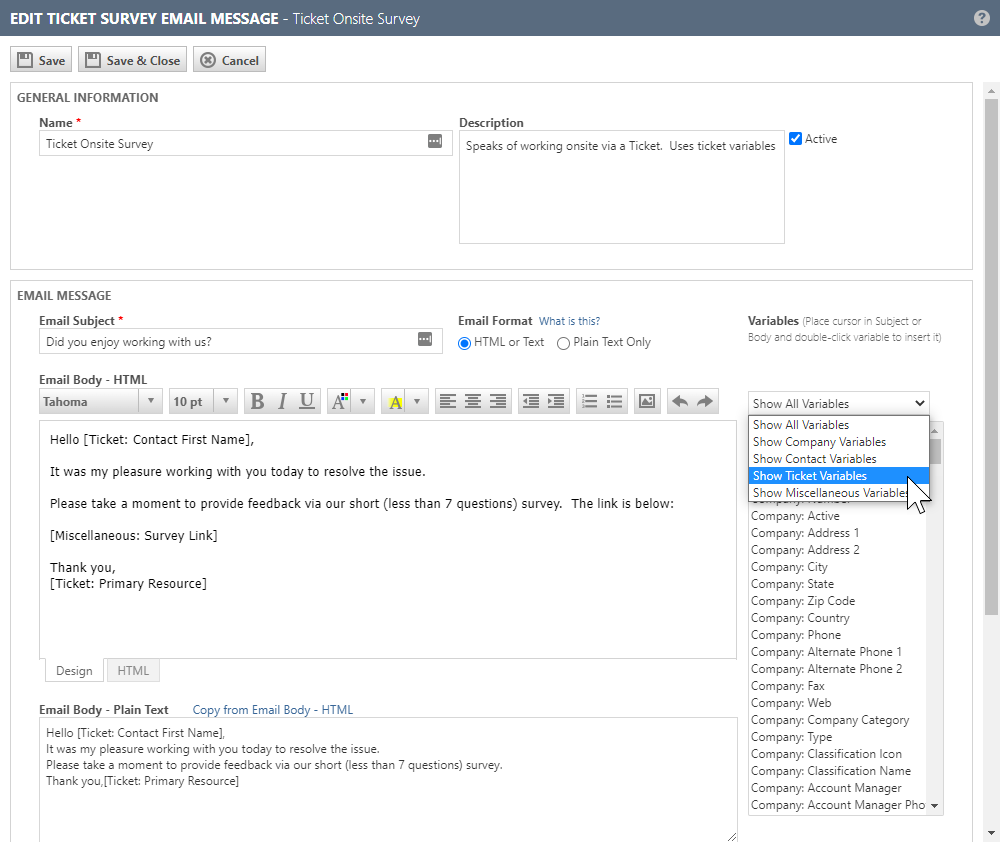
Task: Click the Email Subject input field
Action: click(x=228, y=342)
